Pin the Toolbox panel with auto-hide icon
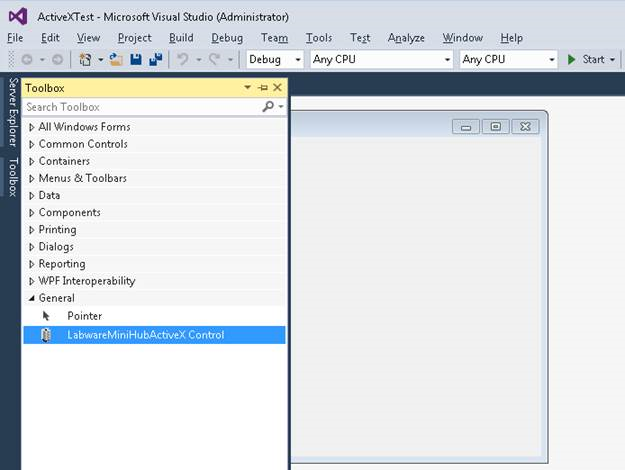 pos(263,88)
